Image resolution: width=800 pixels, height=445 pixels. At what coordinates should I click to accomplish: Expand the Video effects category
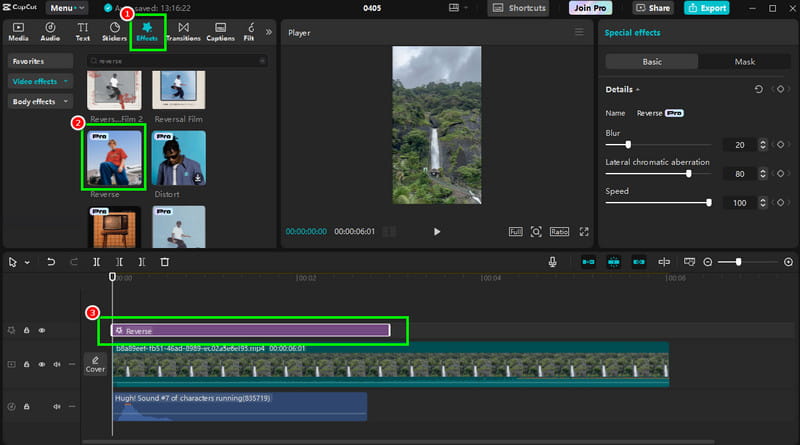click(40, 81)
